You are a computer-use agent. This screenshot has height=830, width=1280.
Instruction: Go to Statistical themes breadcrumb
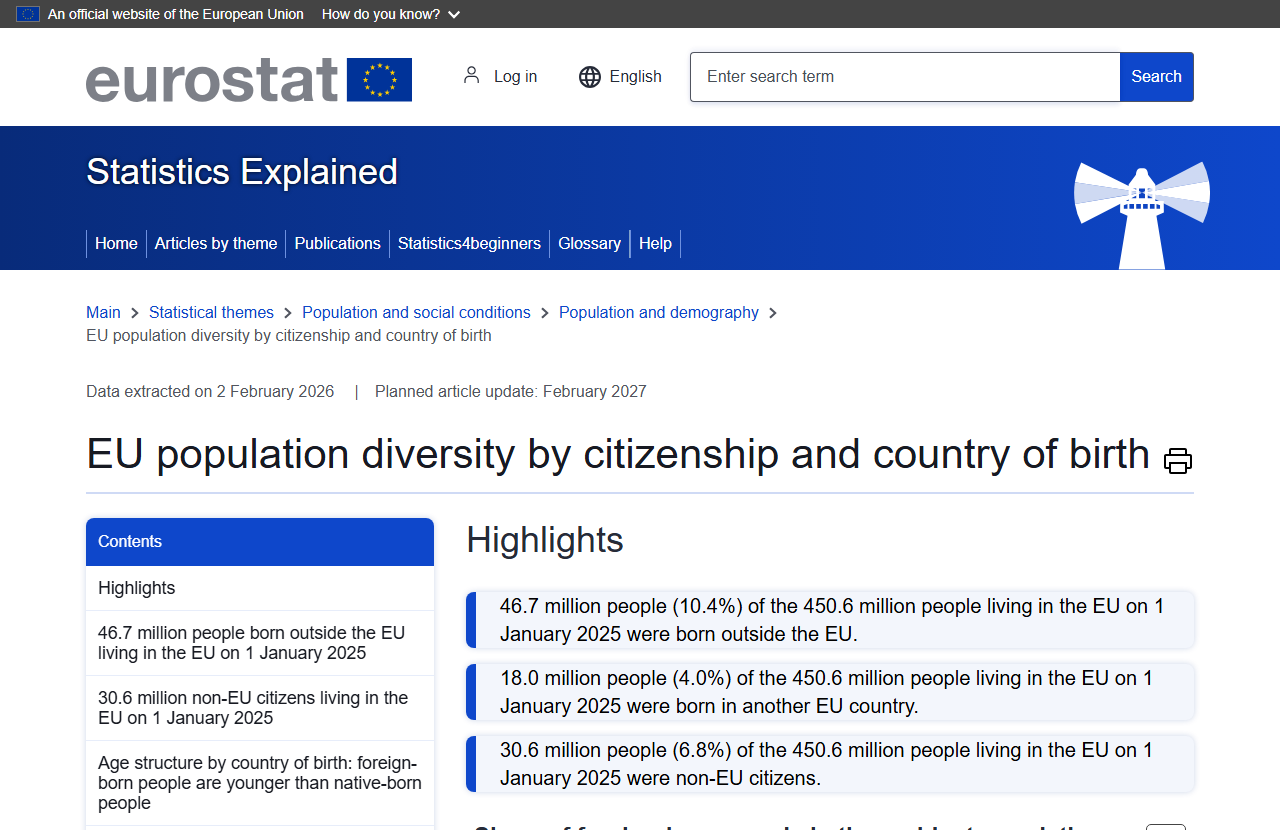pyautogui.click(x=211, y=313)
